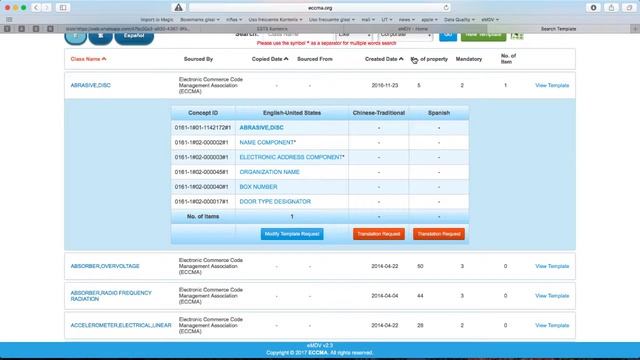View Template for ABSORBER,RADIO FREQUENCY RADIATION
The image size is (640, 360).
pos(552,296)
